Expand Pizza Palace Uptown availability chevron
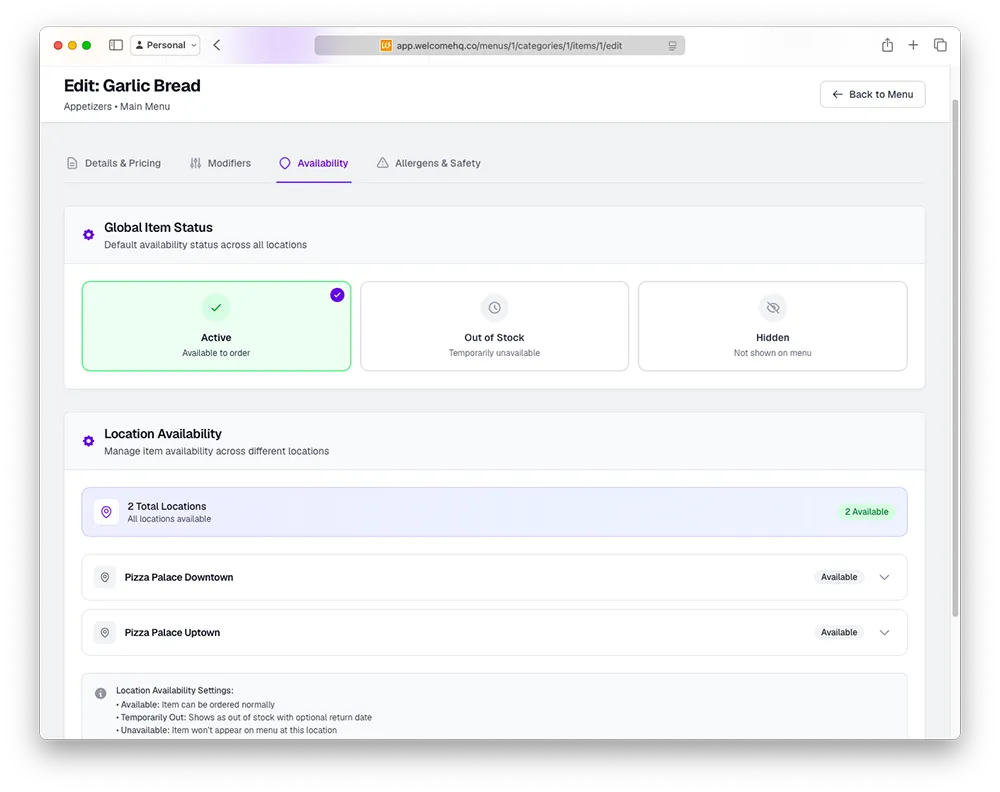Image resolution: width=1000 pixels, height=792 pixels. [884, 633]
